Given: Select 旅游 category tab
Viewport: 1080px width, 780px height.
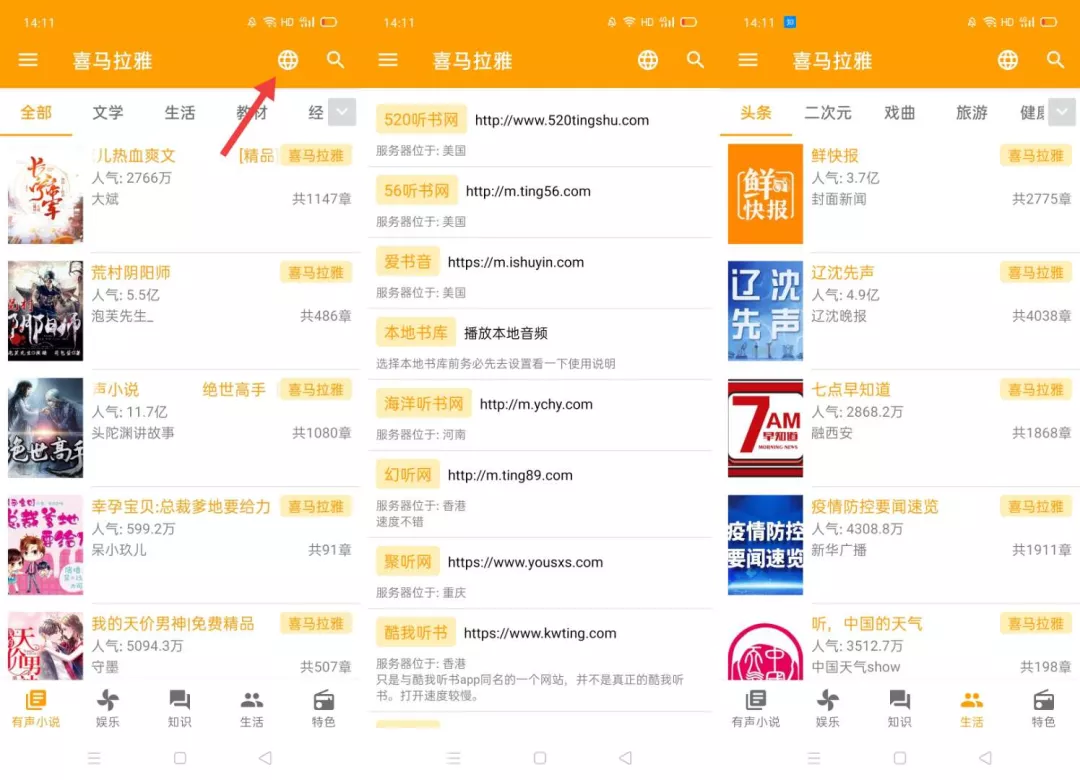Looking at the screenshot, I should click(972, 112).
